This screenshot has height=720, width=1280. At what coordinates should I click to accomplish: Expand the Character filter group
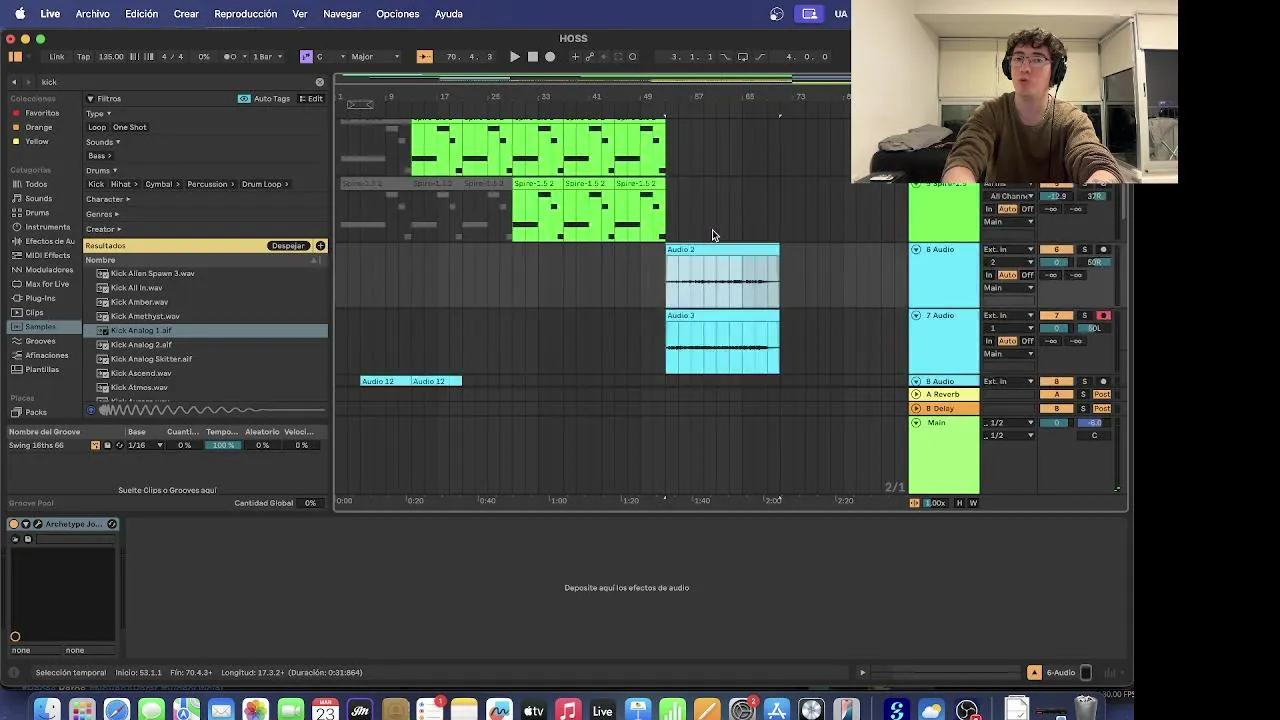pos(108,199)
